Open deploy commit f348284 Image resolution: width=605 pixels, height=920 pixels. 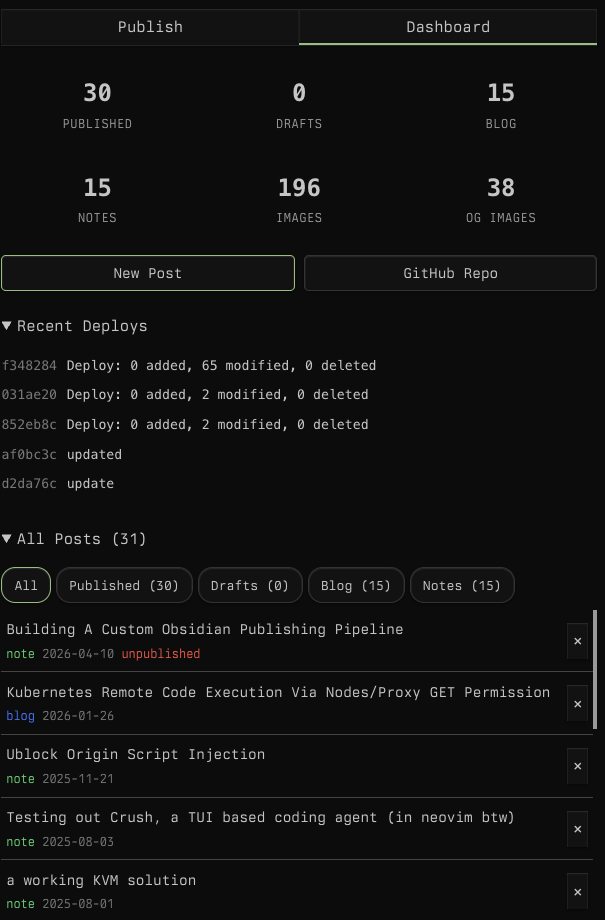(x=30, y=366)
